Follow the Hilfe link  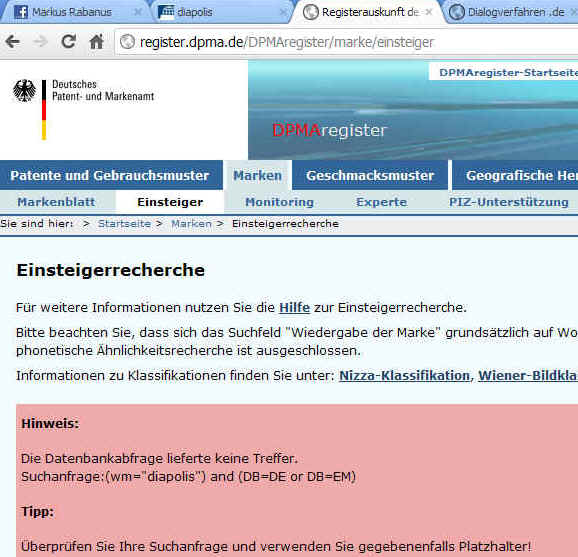(x=294, y=307)
